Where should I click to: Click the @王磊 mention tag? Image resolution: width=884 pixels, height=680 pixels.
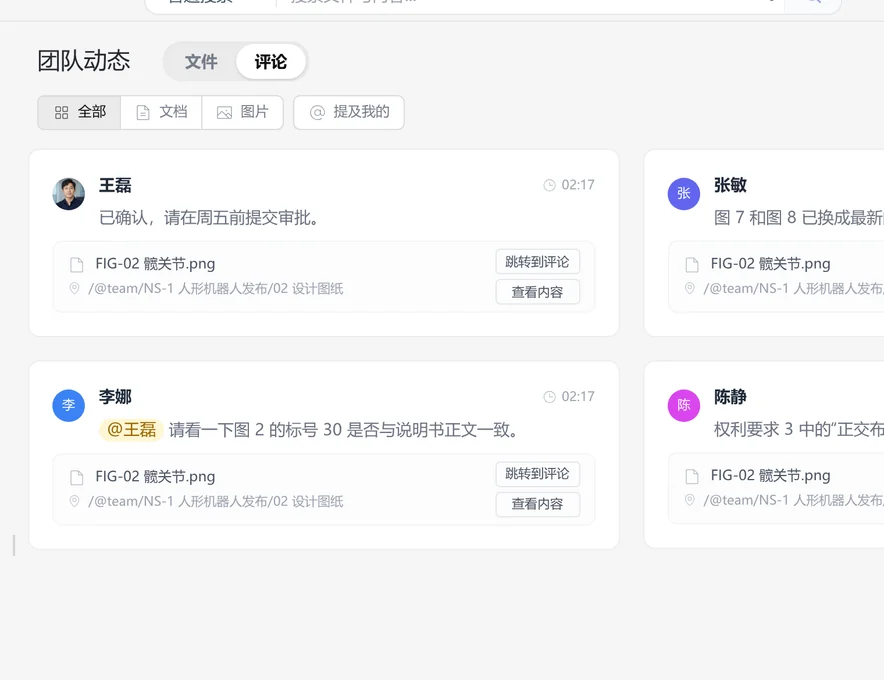pyautogui.click(x=131, y=430)
